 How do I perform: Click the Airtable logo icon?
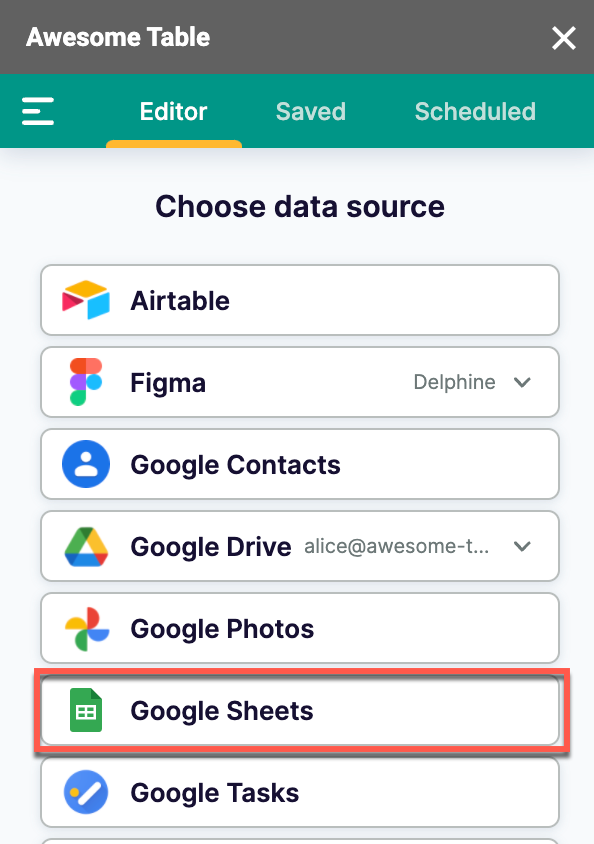tap(86, 300)
